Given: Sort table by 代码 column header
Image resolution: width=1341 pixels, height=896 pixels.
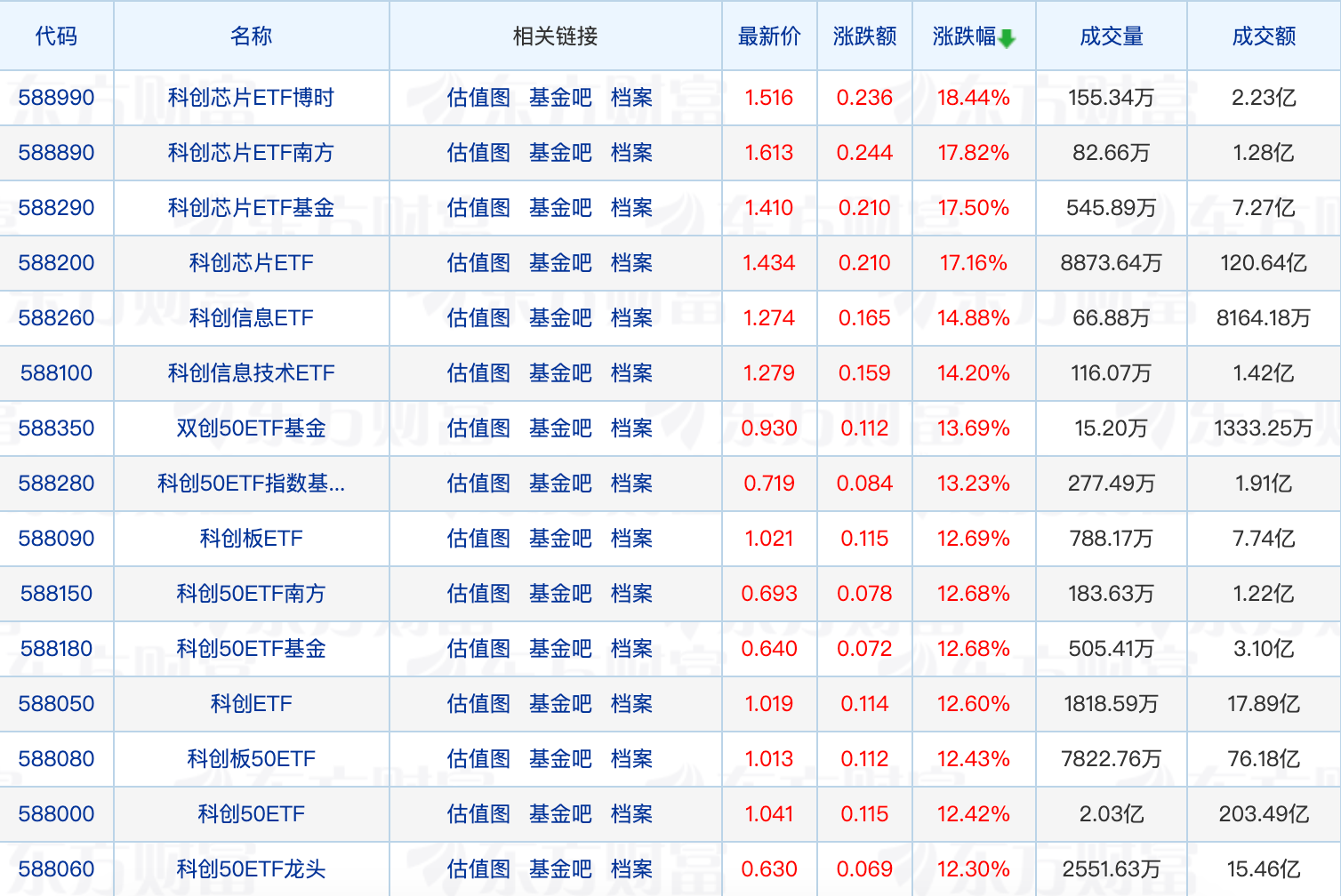Looking at the screenshot, I should 56,36.
